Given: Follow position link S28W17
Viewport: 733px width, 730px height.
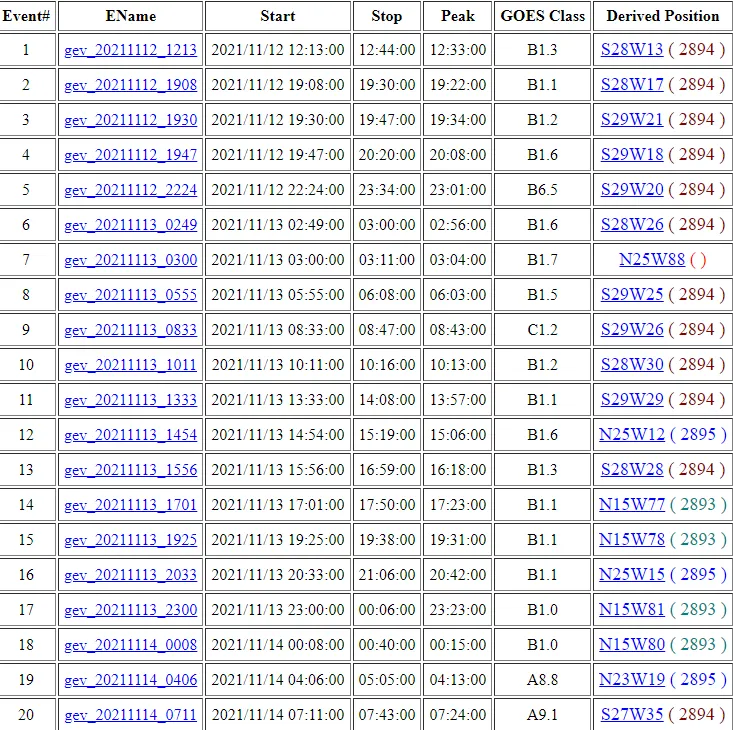Looking at the screenshot, I should point(632,85).
